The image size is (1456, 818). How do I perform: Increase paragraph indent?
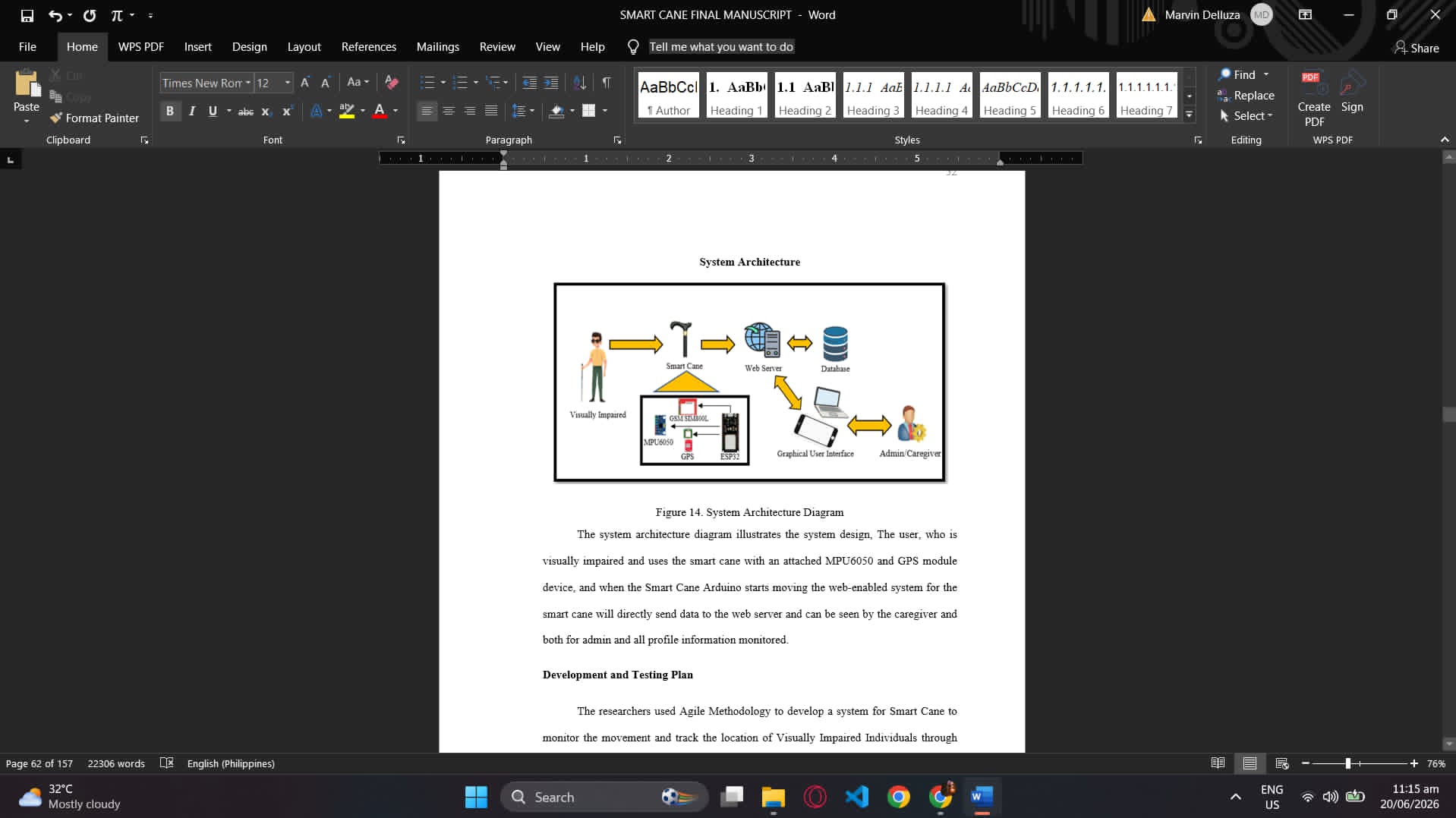(x=551, y=83)
